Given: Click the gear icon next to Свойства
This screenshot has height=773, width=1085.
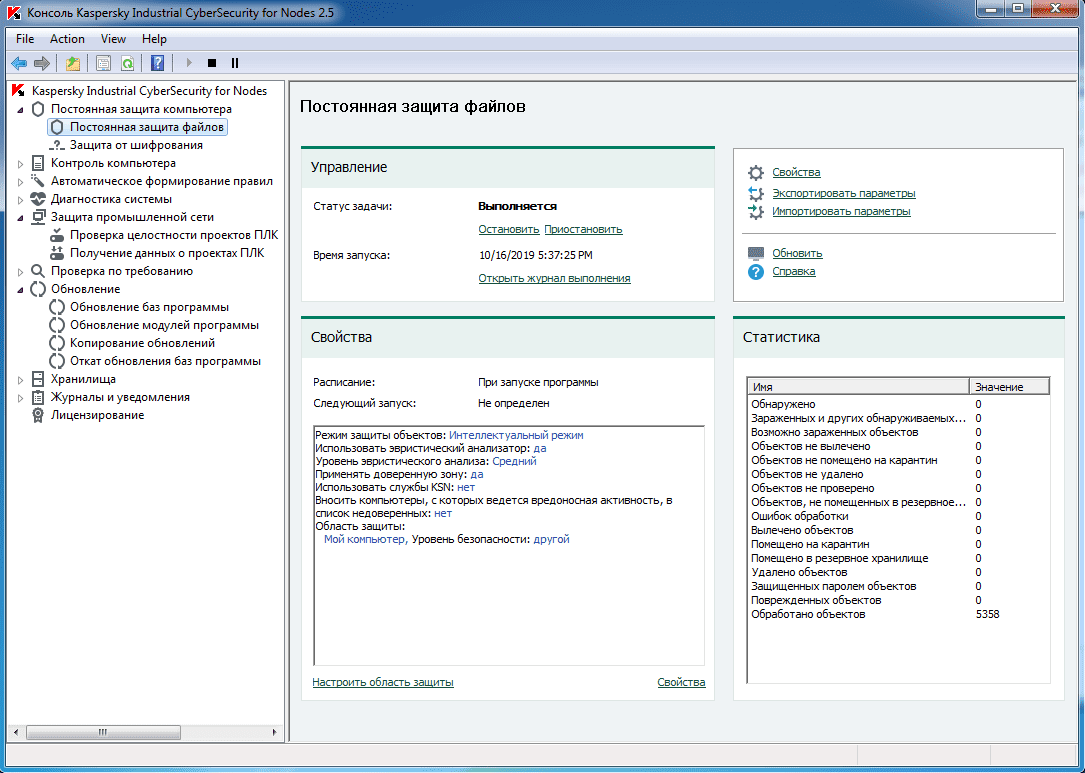Looking at the screenshot, I should (x=756, y=172).
